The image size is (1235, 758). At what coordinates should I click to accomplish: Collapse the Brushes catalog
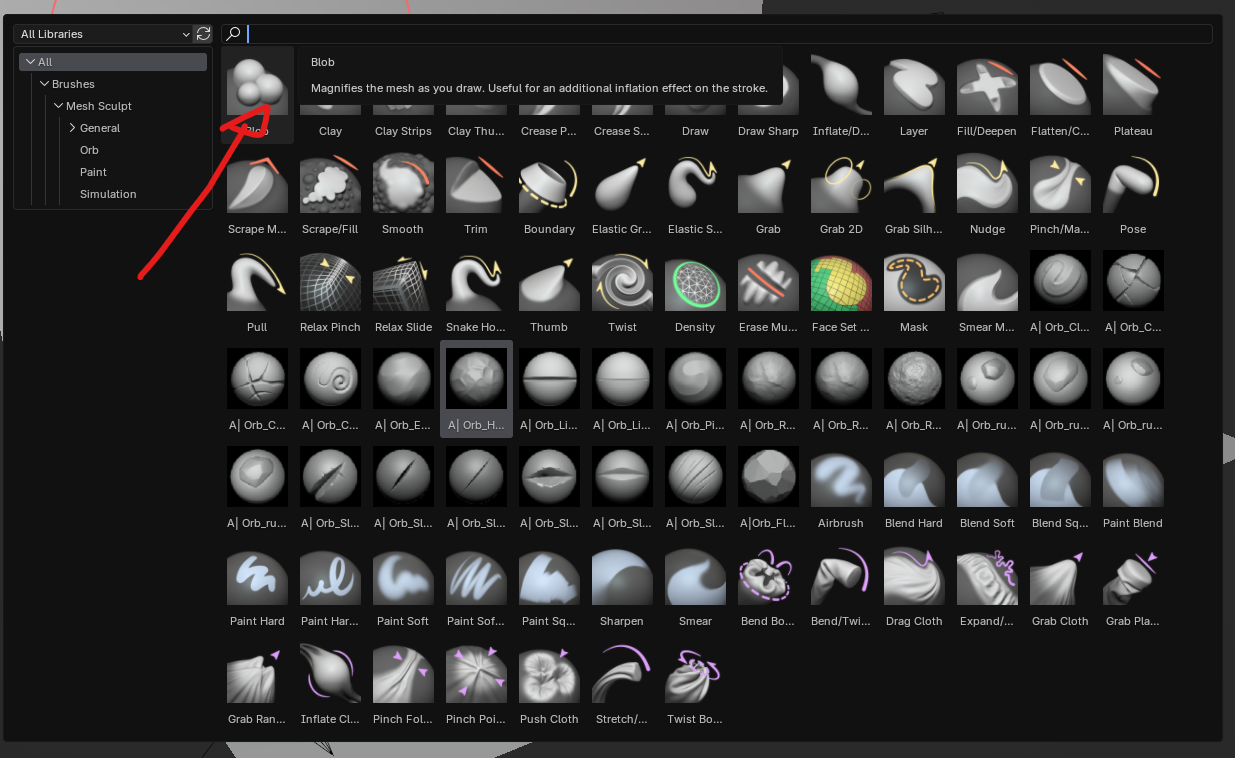(45, 84)
